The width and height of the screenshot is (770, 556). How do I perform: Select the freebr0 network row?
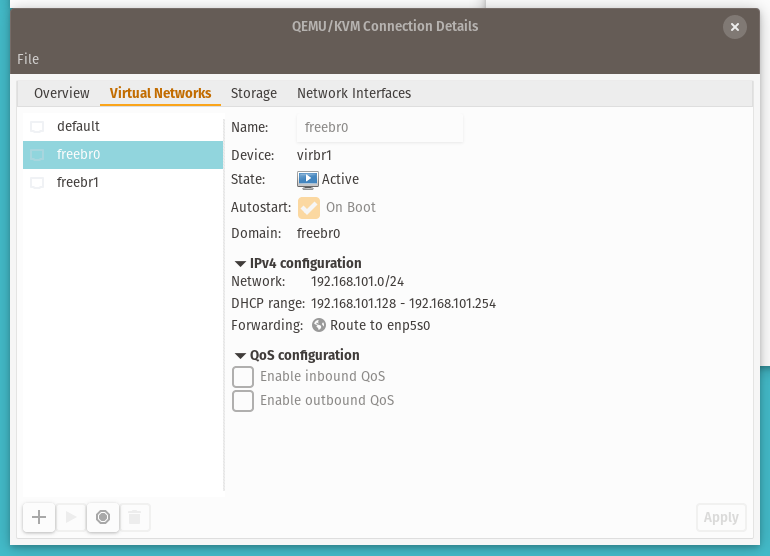[123, 155]
